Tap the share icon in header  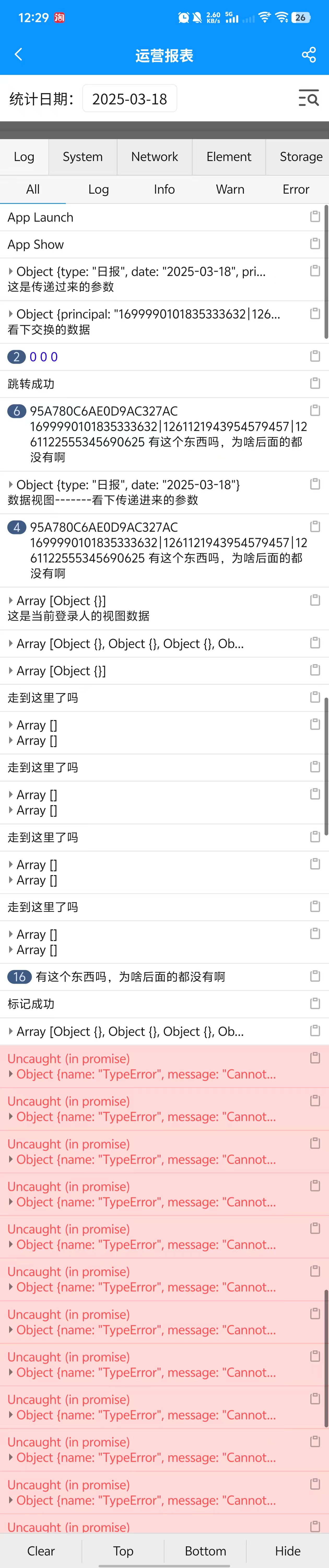point(309,55)
